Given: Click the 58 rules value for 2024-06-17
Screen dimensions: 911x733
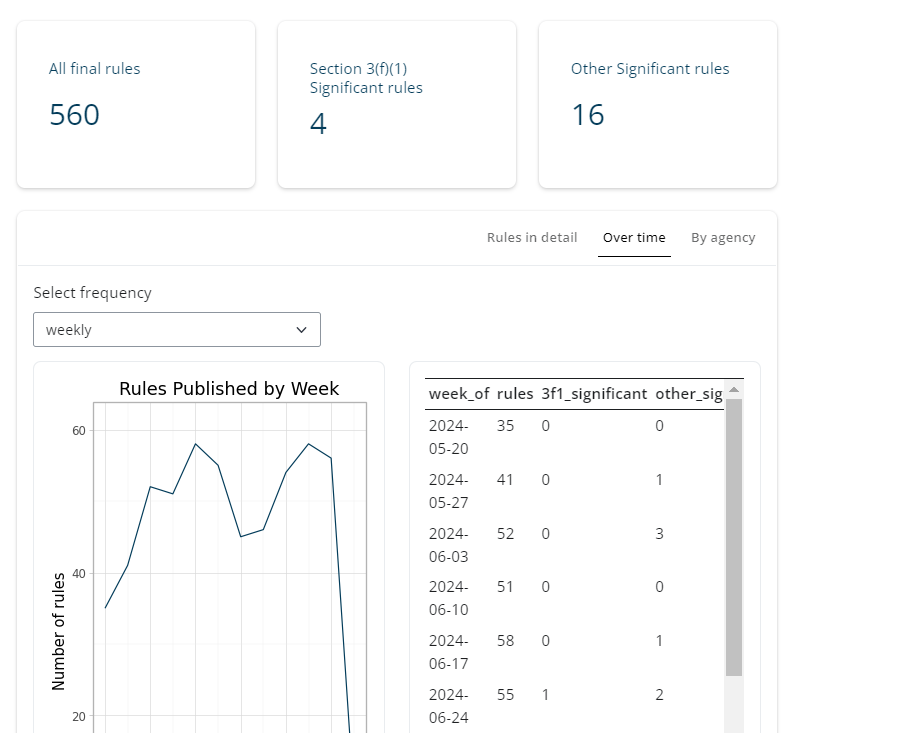Looking at the screenshot, I should [505, 641].
